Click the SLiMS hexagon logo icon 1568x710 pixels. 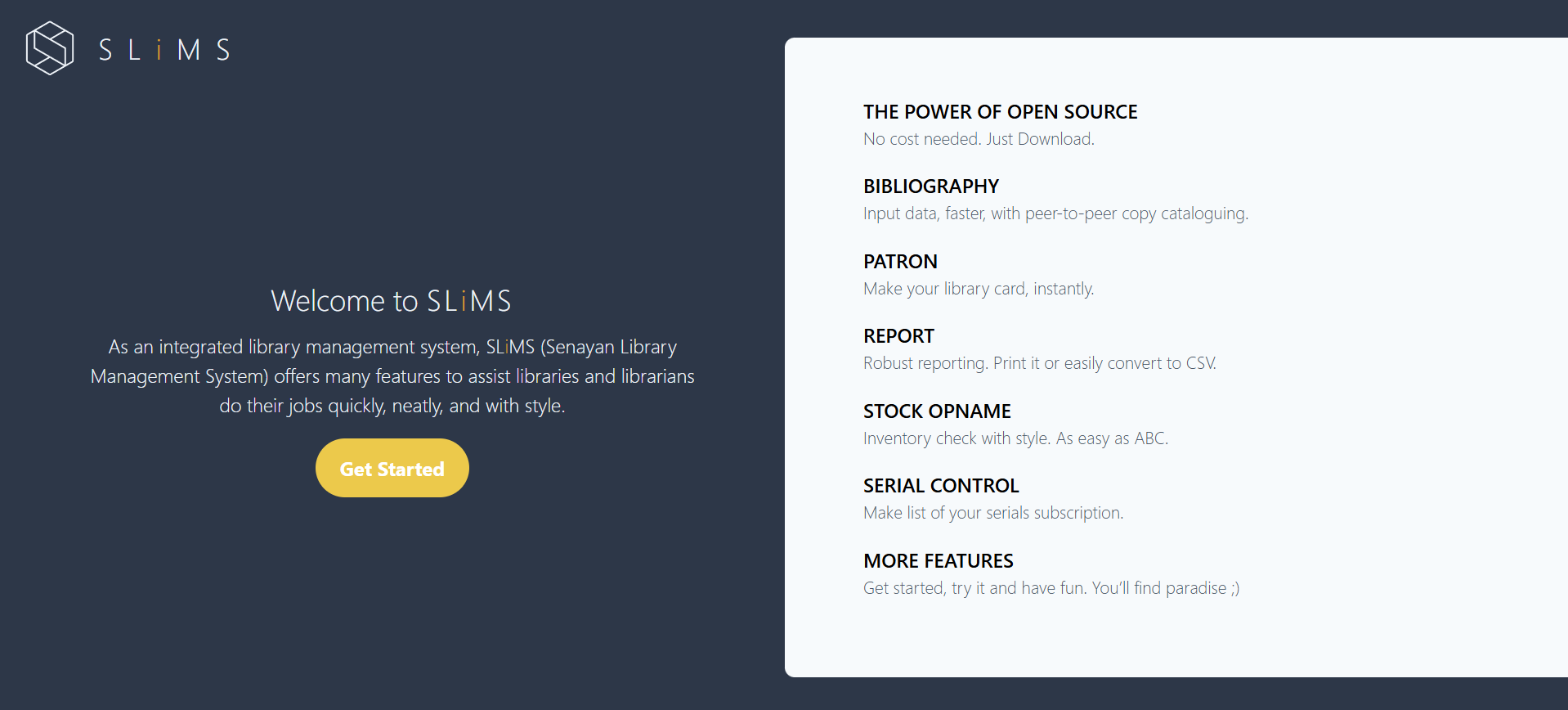click(x=50, y=48)
